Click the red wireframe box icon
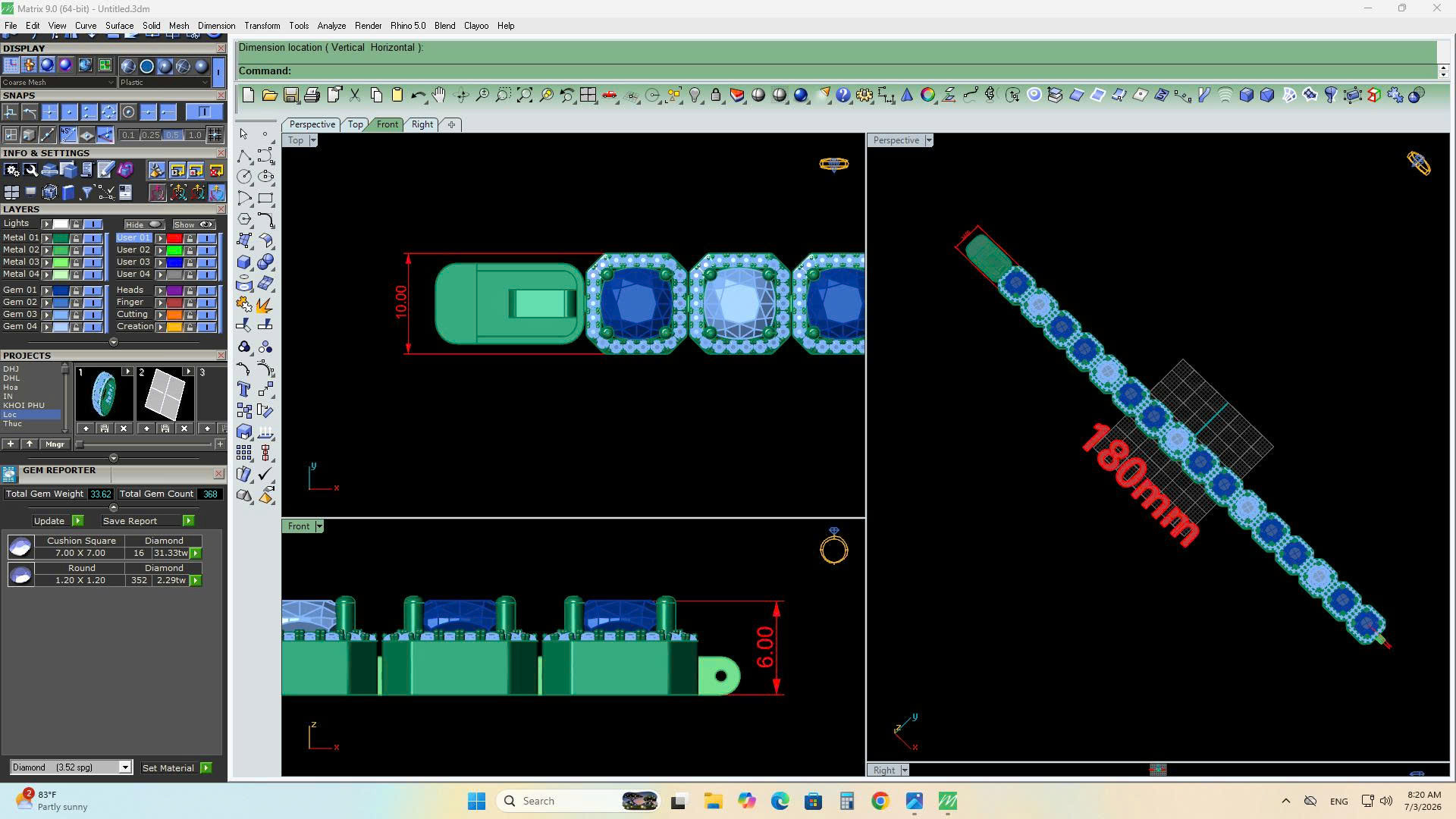The image size is (1456, 819). click(x=1373, y=95)
